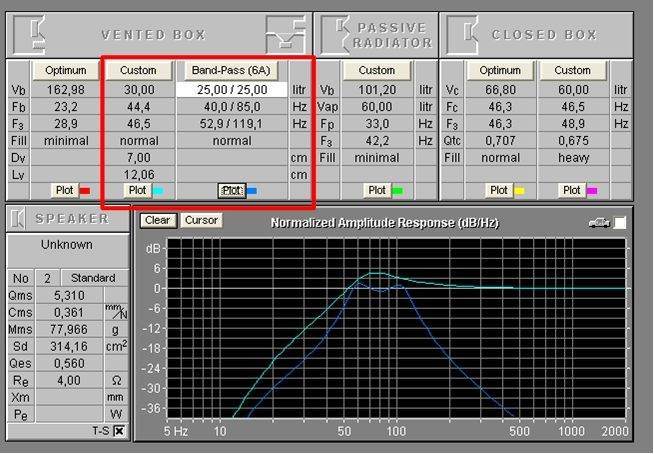The width and height of the screenshot is (654, 454).
Task: Enable the graph Cursor
Action: 201,220
